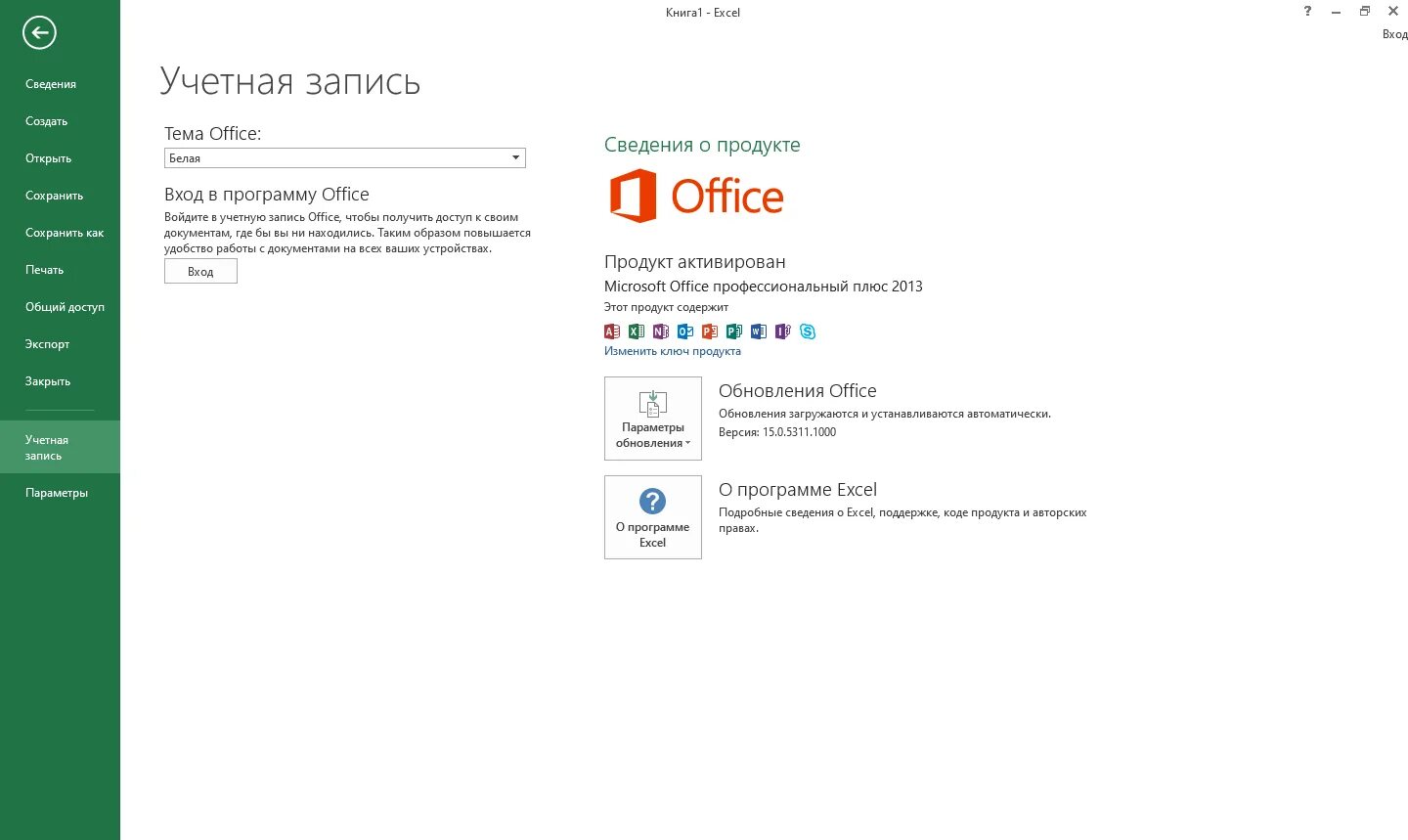
Task: Restore down the Excel window
Action: pos(1364,11)
